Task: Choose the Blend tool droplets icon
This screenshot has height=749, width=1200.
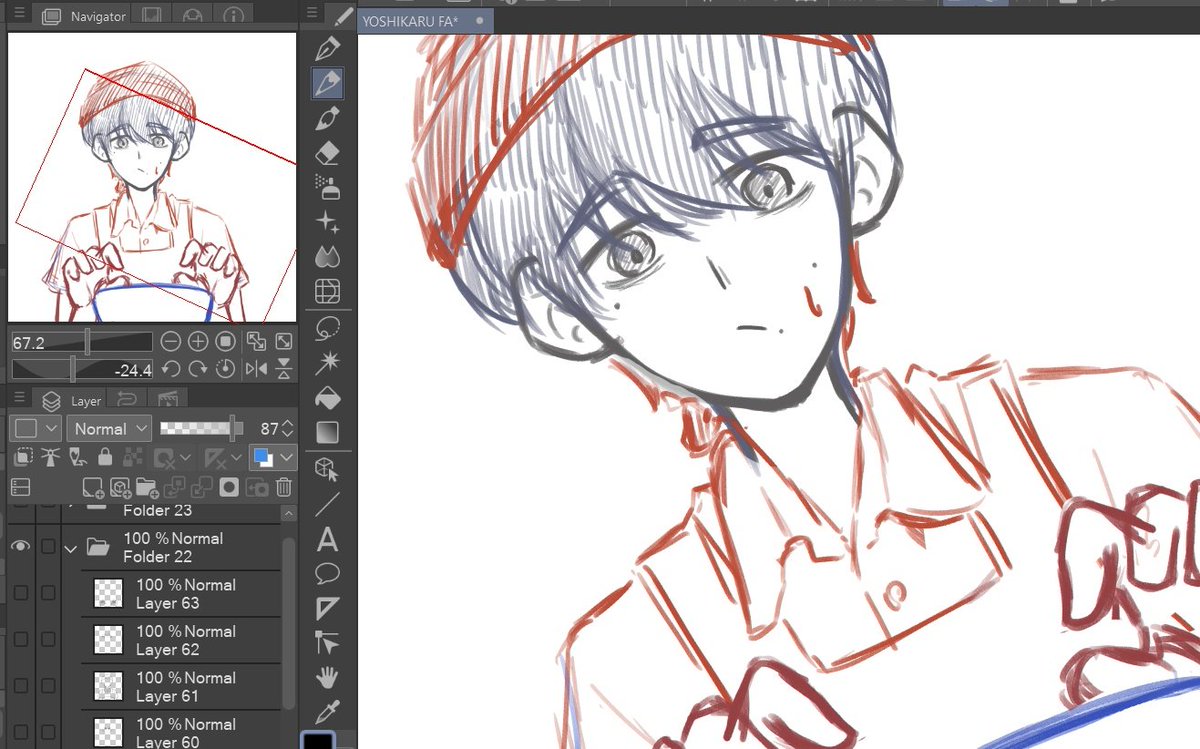Action: pyautogui.click(x=327, y=257)
